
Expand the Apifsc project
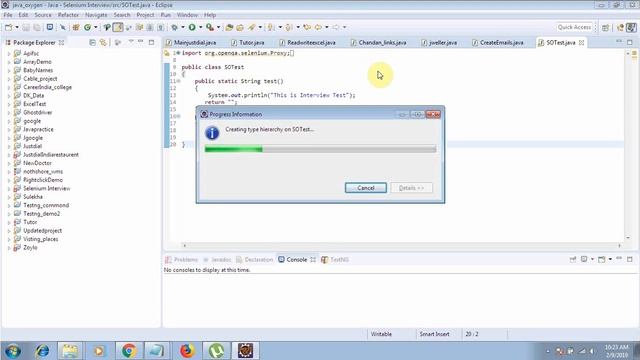(9, 53)
